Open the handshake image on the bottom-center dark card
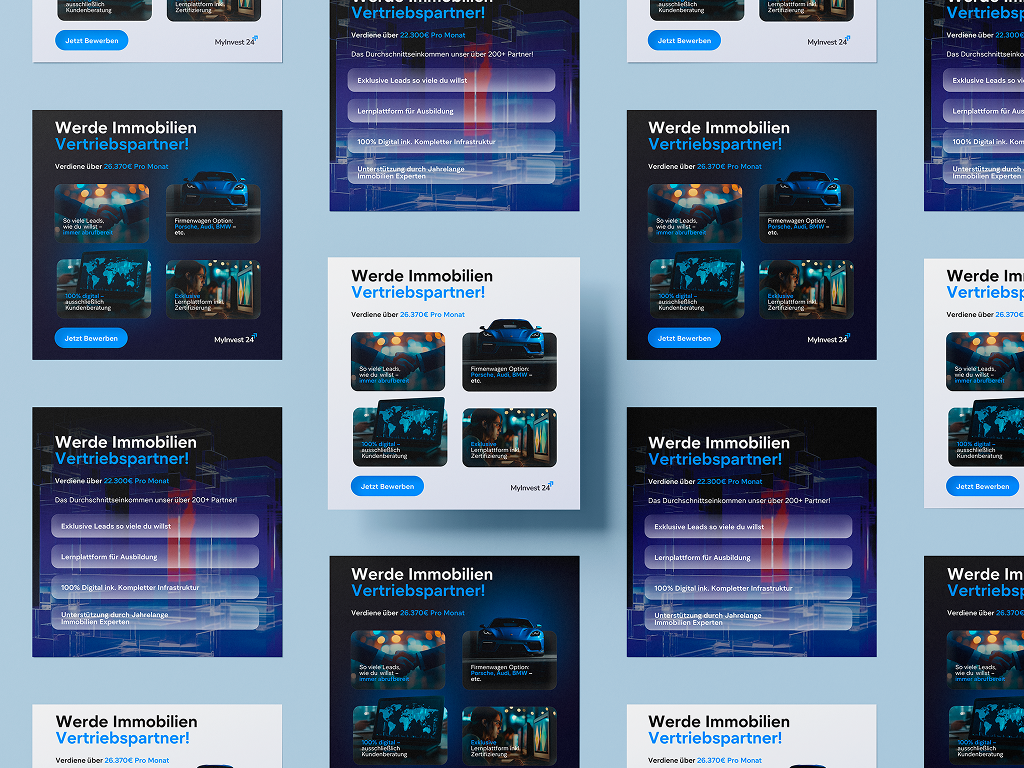Image resolution: width=1024 pixels, height=768 pixels. [398, 660]
